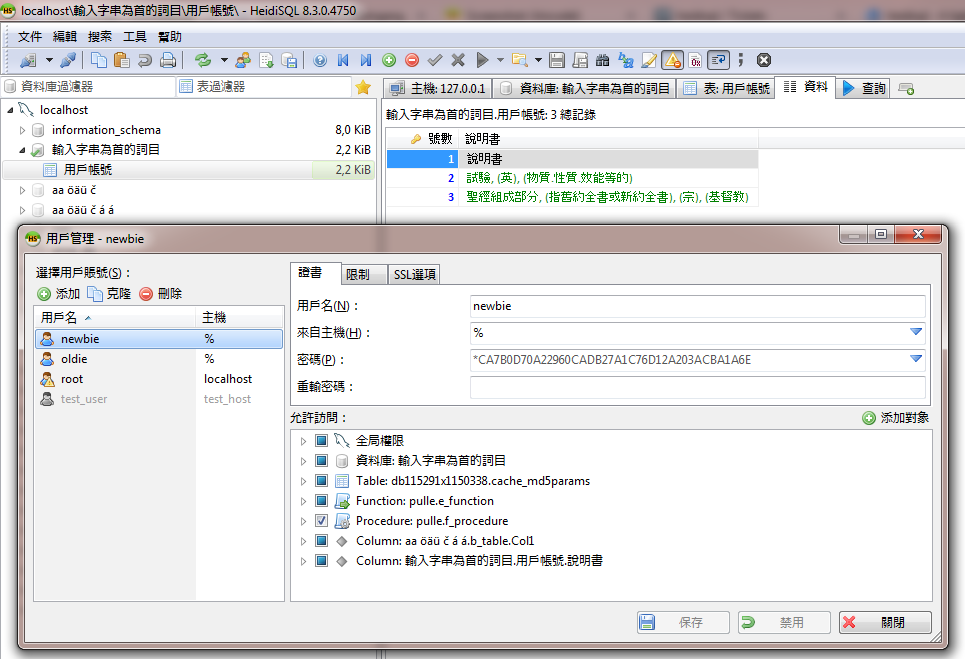Screen dimensions: 965x659
Task: Toggle checkbox for Function: pulle.e_function
Action: [x=321, y=501]
